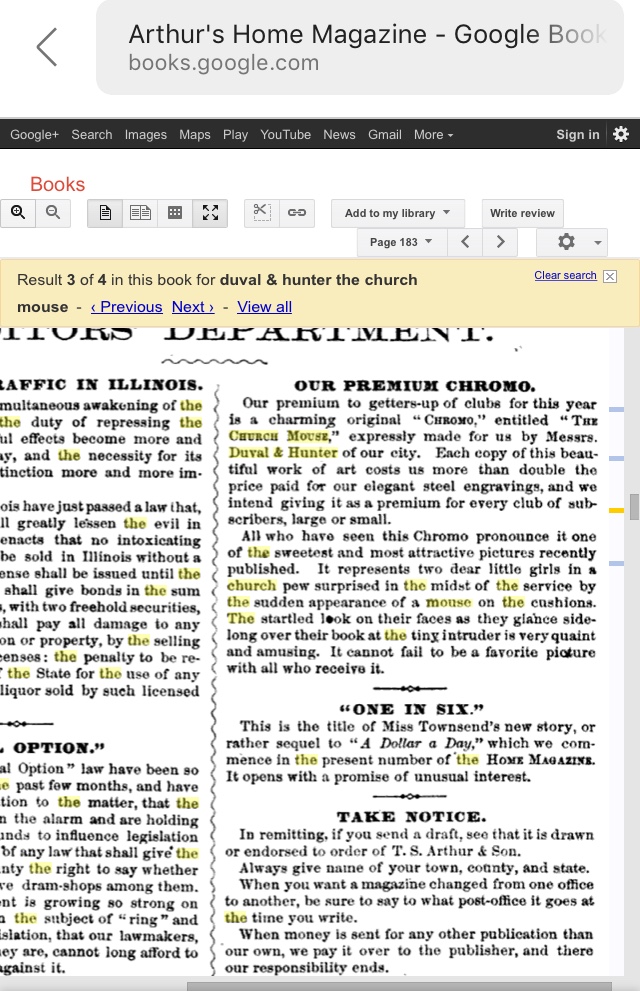Close the search results banner
Screen dimensions: 640x995
pyautogui.click(x=610, y=276)
